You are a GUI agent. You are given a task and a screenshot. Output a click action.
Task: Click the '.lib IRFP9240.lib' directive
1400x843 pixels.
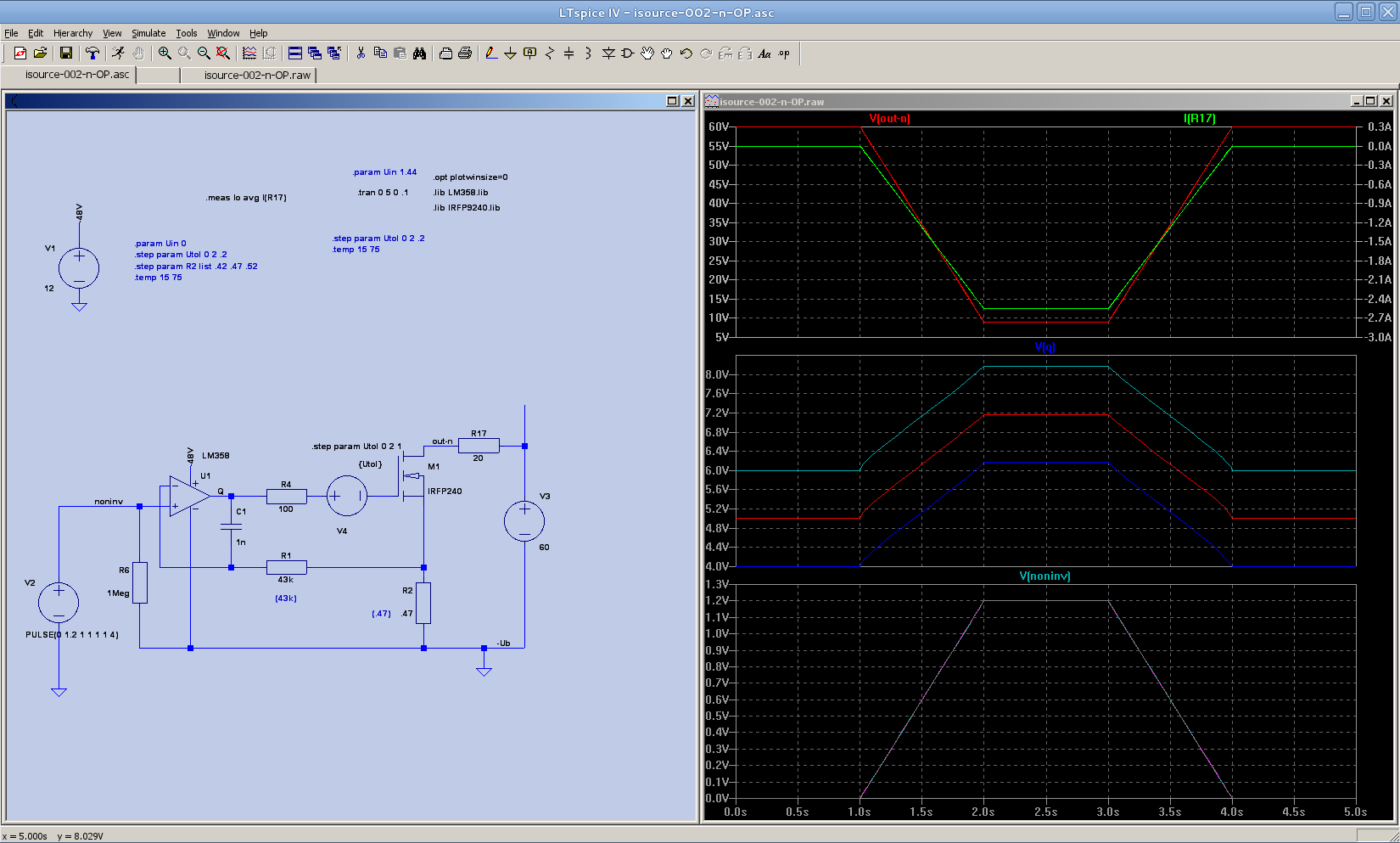467,208
